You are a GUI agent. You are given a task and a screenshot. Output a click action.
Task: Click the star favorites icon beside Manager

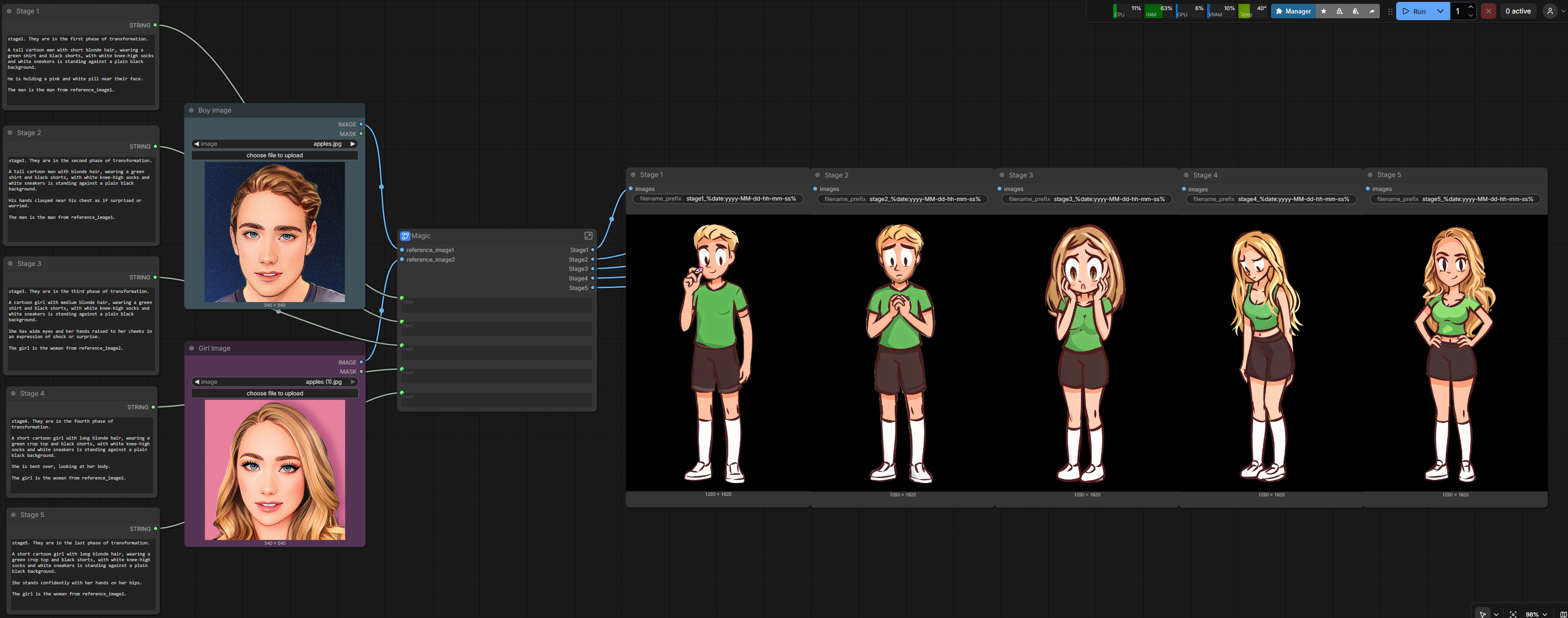[1324, 11]
